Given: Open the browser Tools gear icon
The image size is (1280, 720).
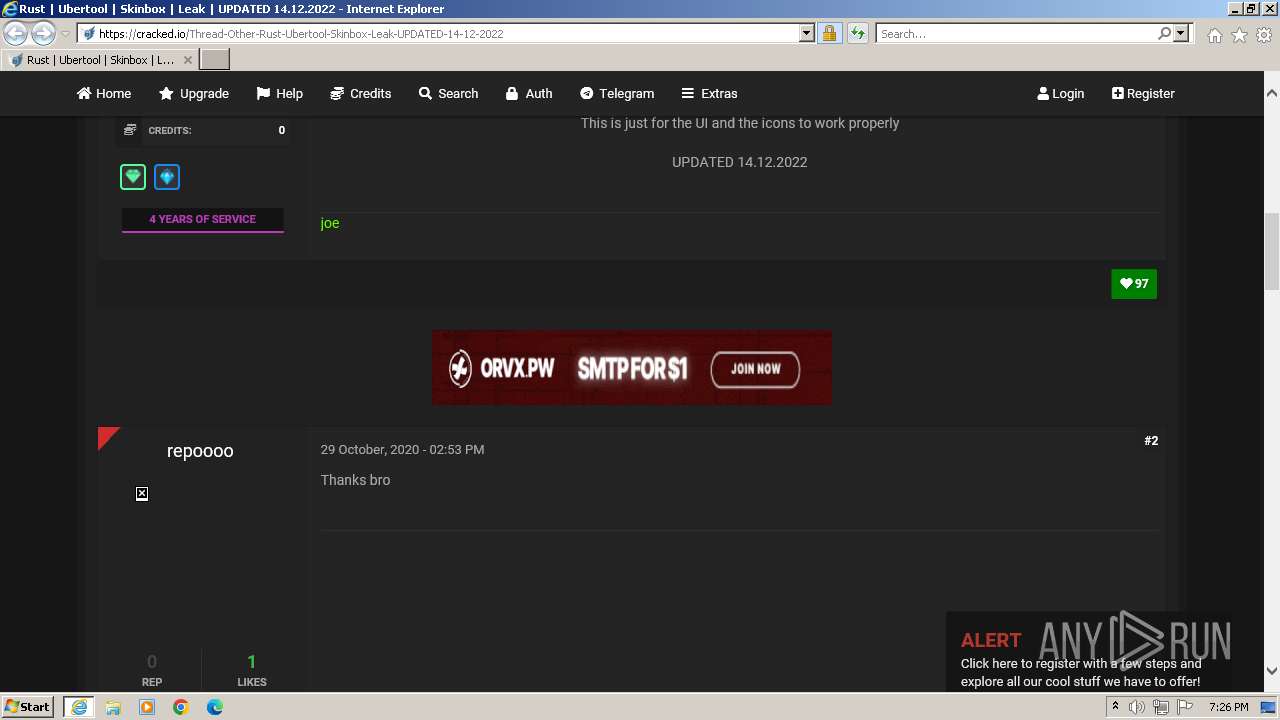Looking at the screenshot, I should pyautogui.click(x=1264, y=35).
